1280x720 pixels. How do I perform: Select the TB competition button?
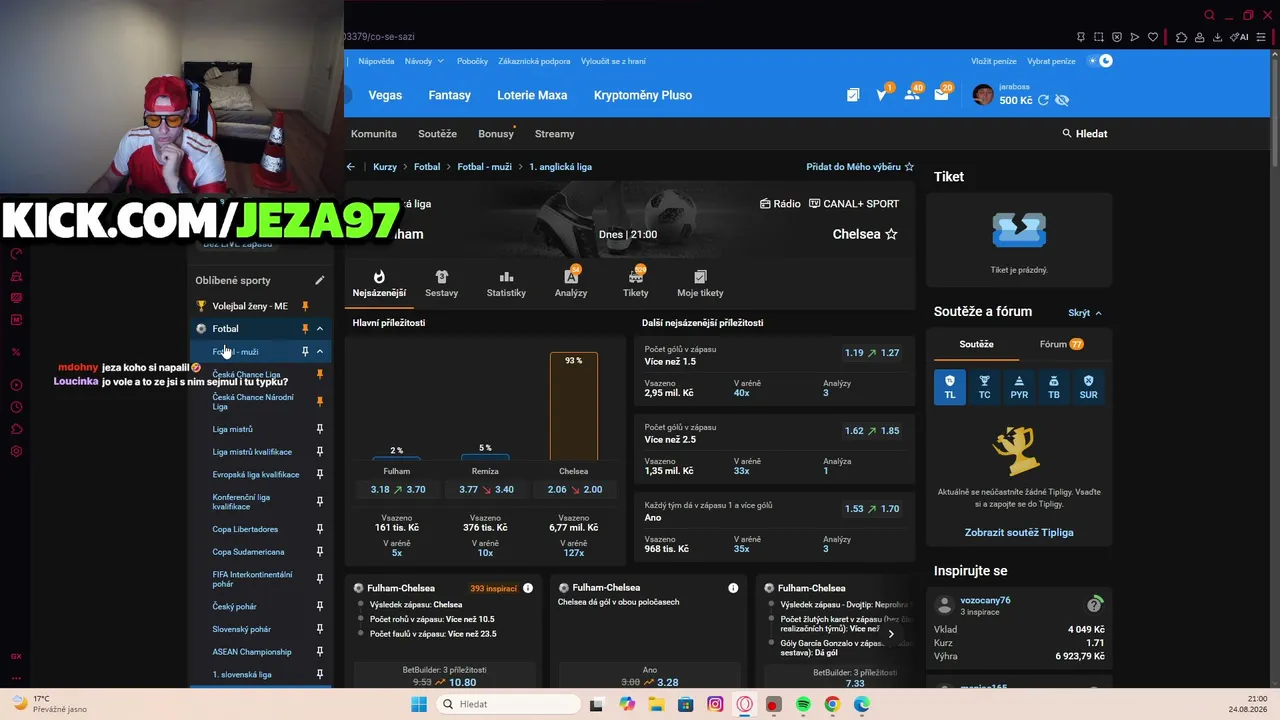[x=1054, y=387]
